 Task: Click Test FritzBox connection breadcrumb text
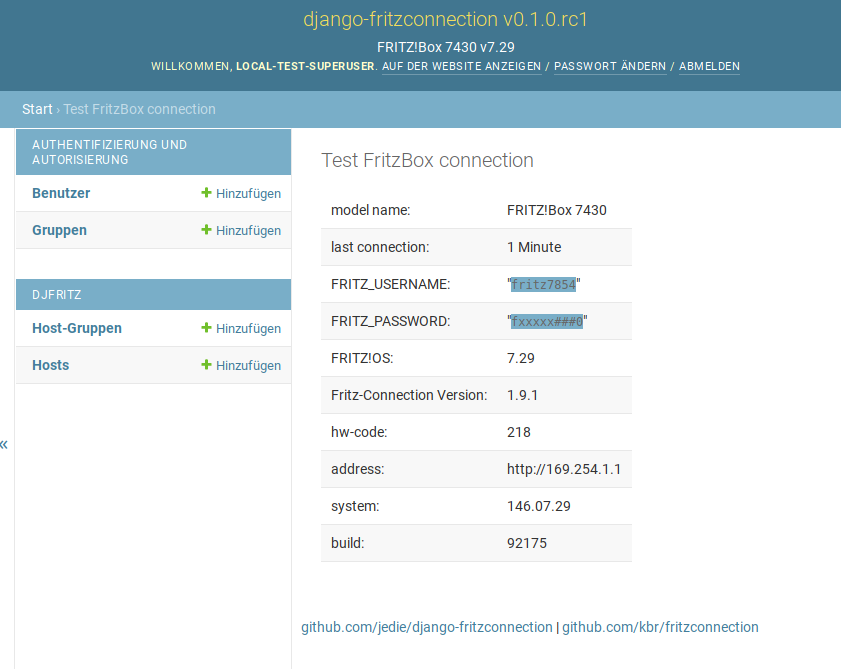(139, 109)
